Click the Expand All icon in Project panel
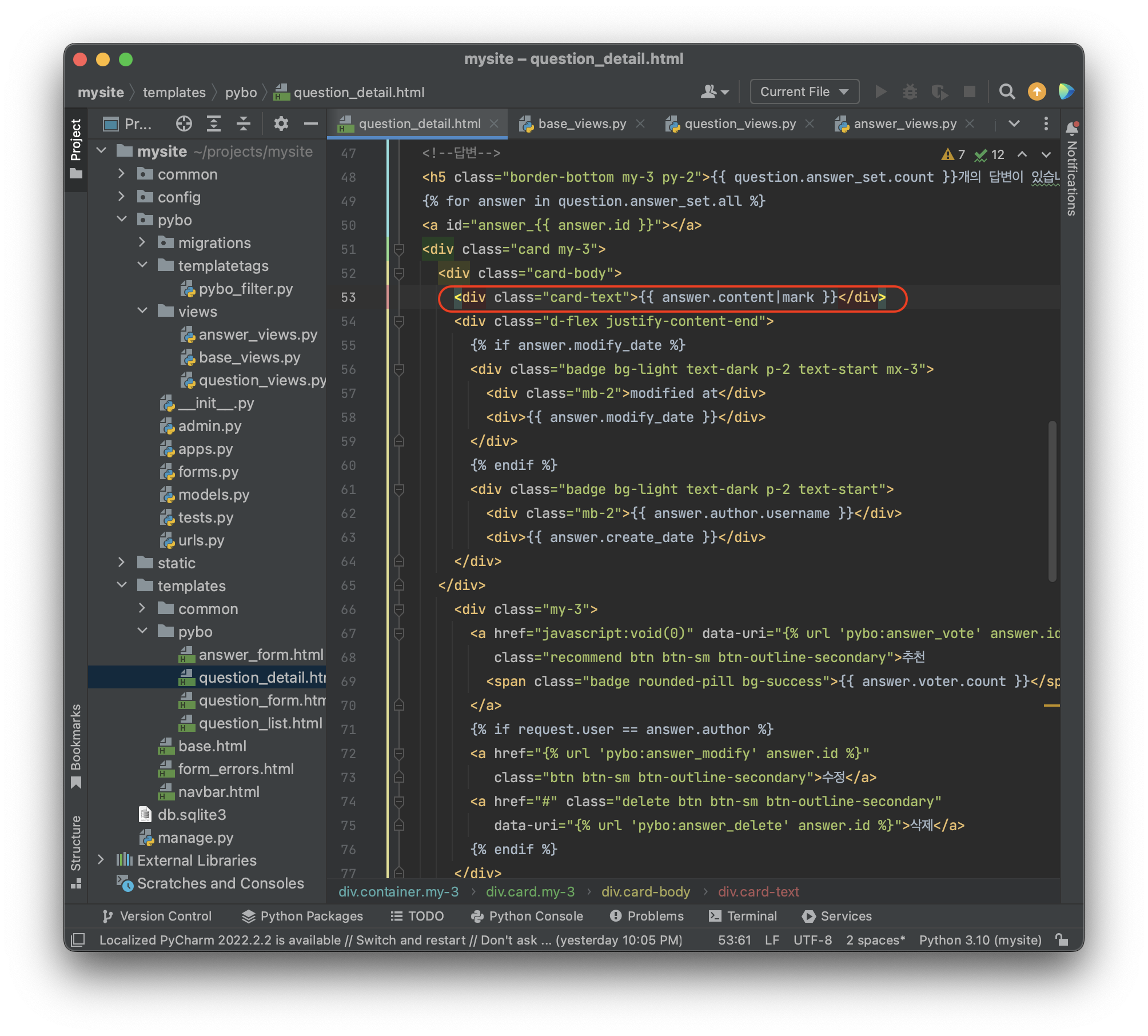The height and width of the screenshot is (1036, 1148). [214, 123]
